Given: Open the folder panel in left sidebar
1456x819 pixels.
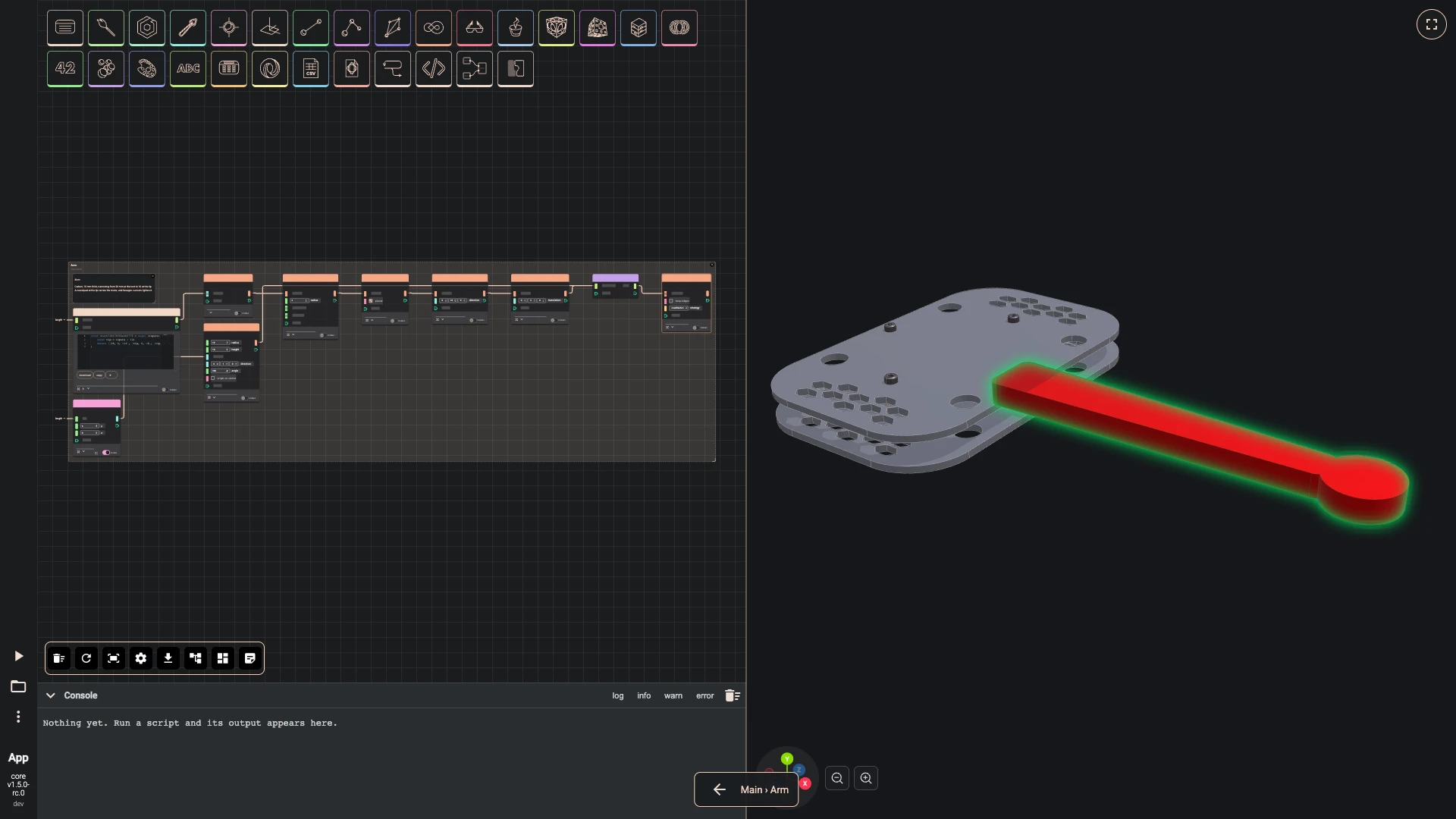Looking at the screenshot, I should 18,686.
